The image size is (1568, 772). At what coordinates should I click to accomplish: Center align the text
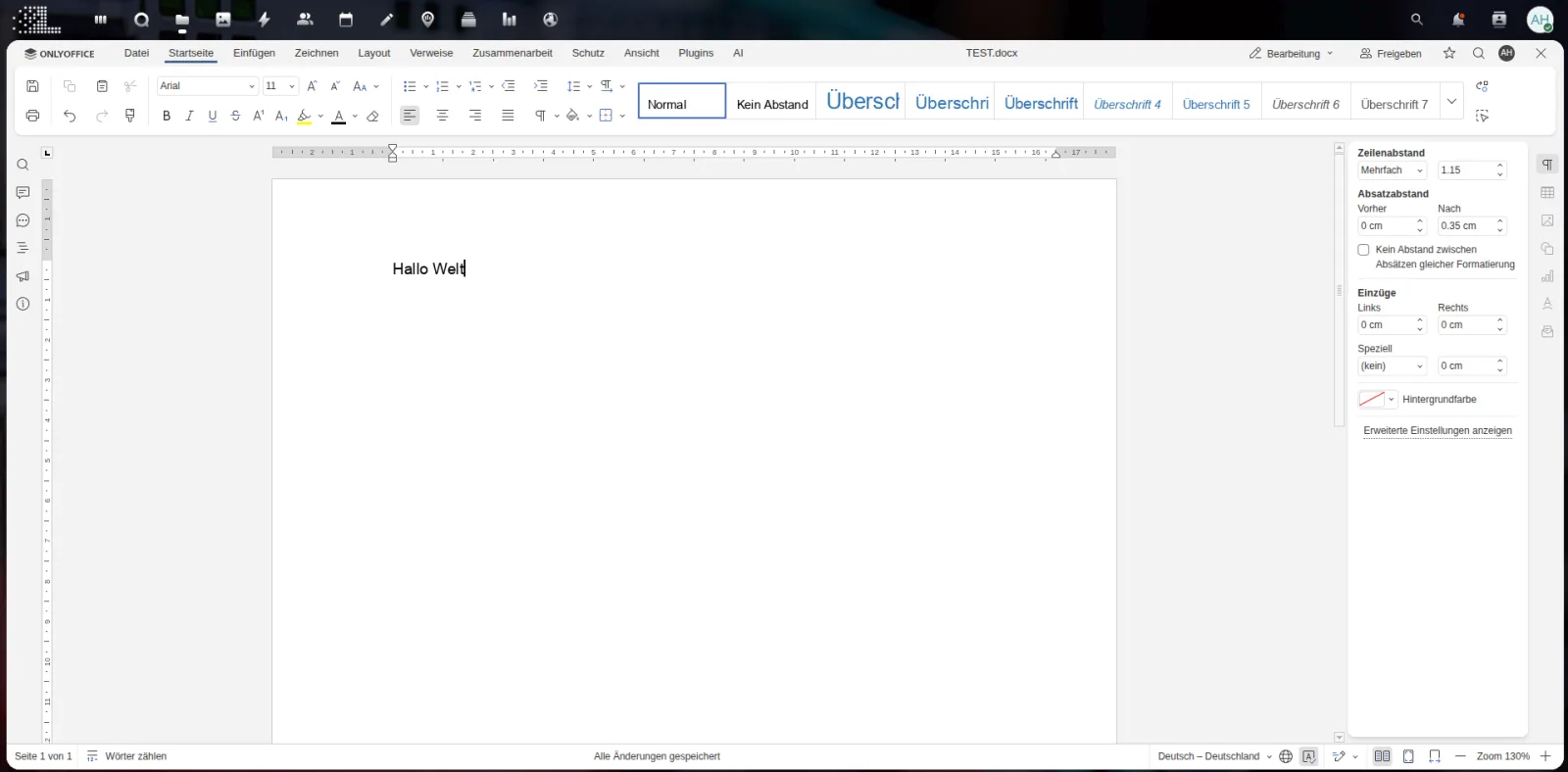(443, 116)
